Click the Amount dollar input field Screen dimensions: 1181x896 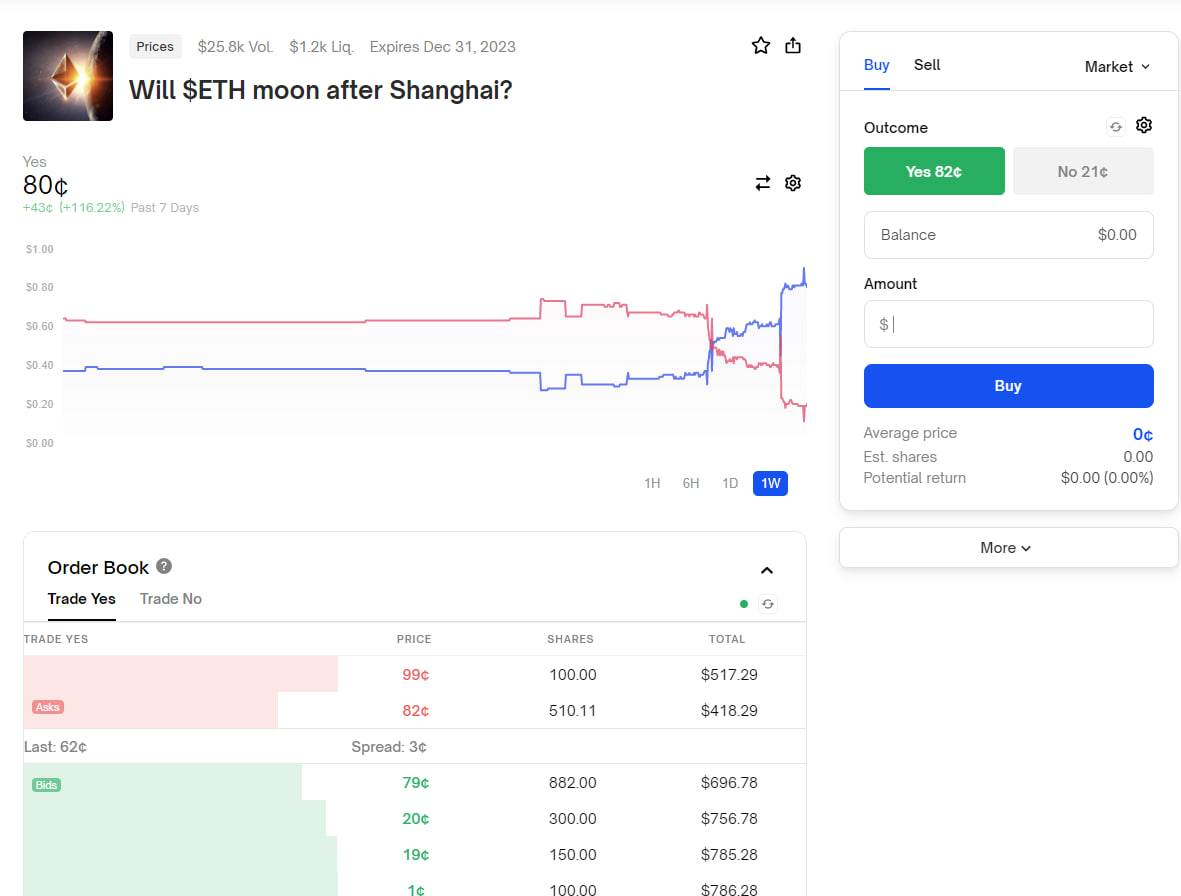click(x=1008, y=324)
